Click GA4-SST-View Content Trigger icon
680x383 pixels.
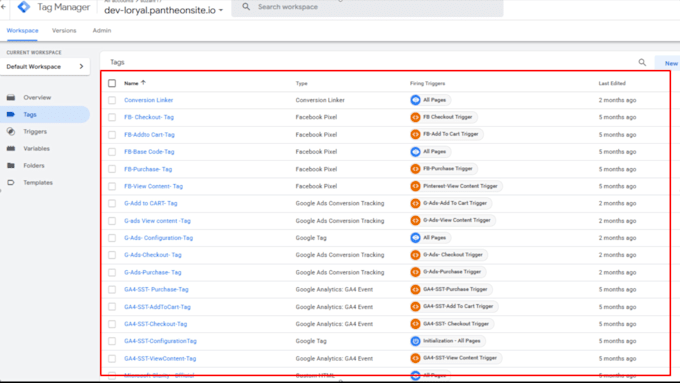(415, 358)
